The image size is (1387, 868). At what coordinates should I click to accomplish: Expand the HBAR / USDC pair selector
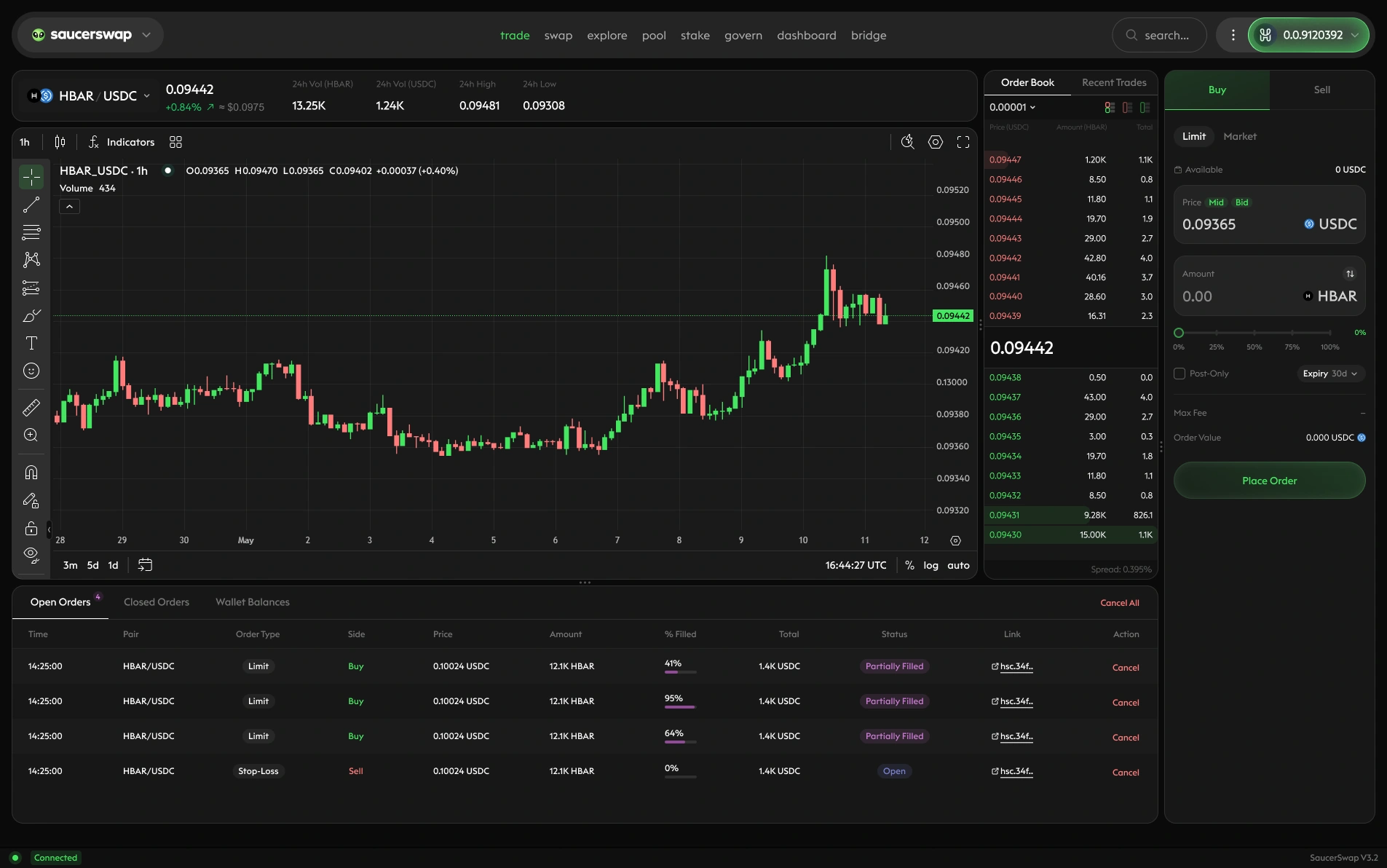(x=89, y=96)
